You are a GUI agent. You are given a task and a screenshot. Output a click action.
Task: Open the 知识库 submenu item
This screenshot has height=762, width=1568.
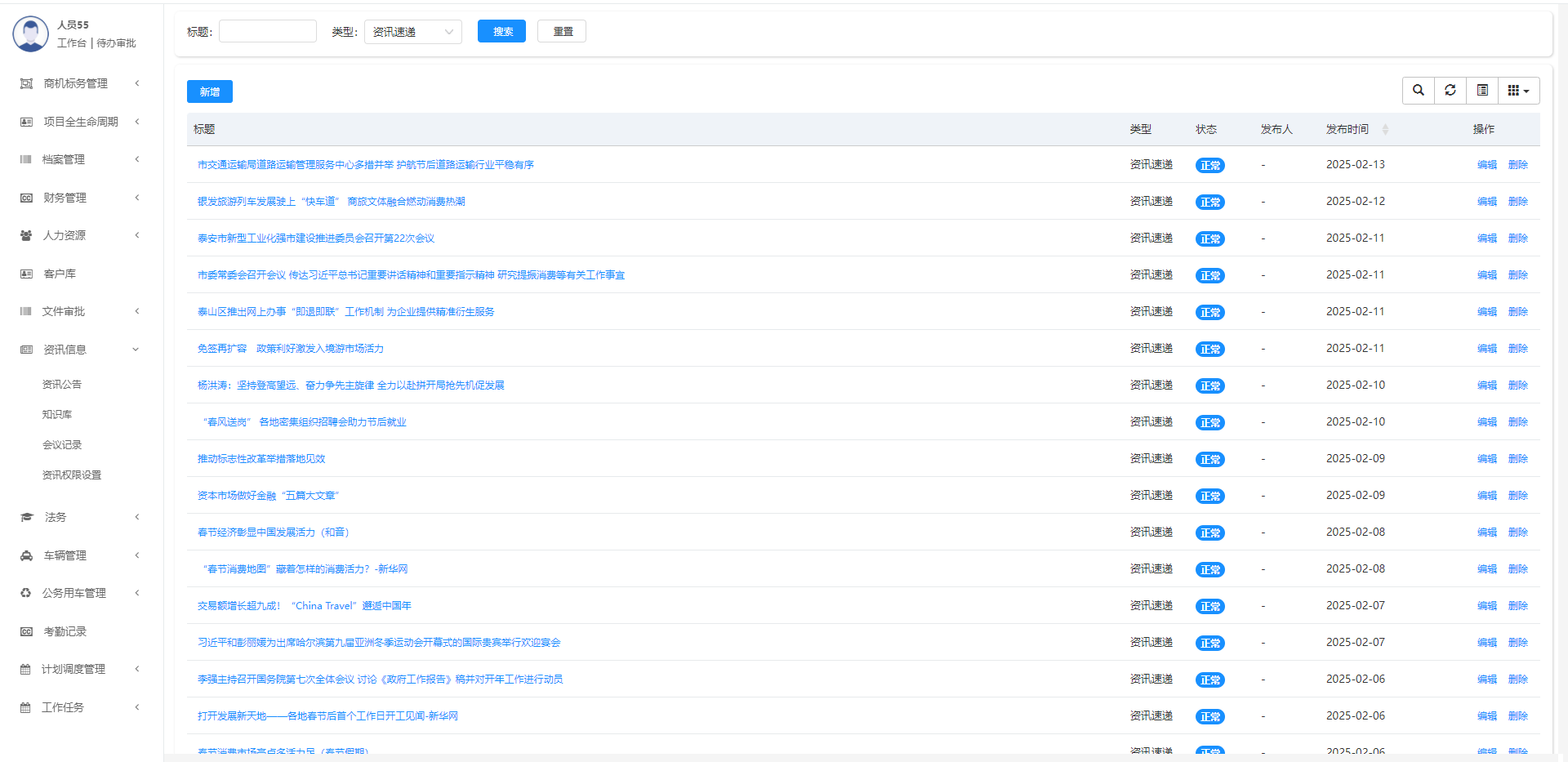pos(57,415)
